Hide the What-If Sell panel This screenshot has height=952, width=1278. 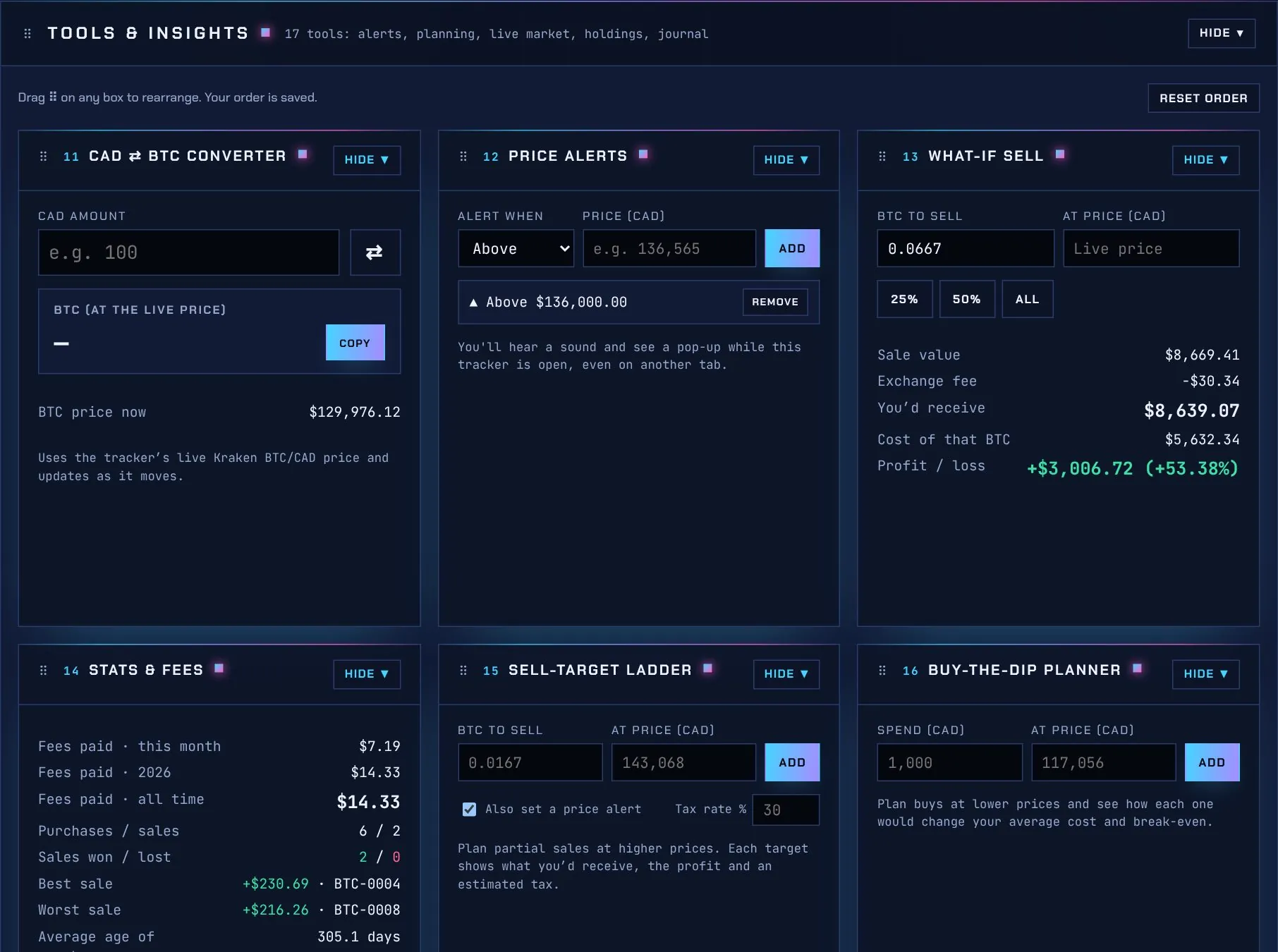click(1206, 160)
